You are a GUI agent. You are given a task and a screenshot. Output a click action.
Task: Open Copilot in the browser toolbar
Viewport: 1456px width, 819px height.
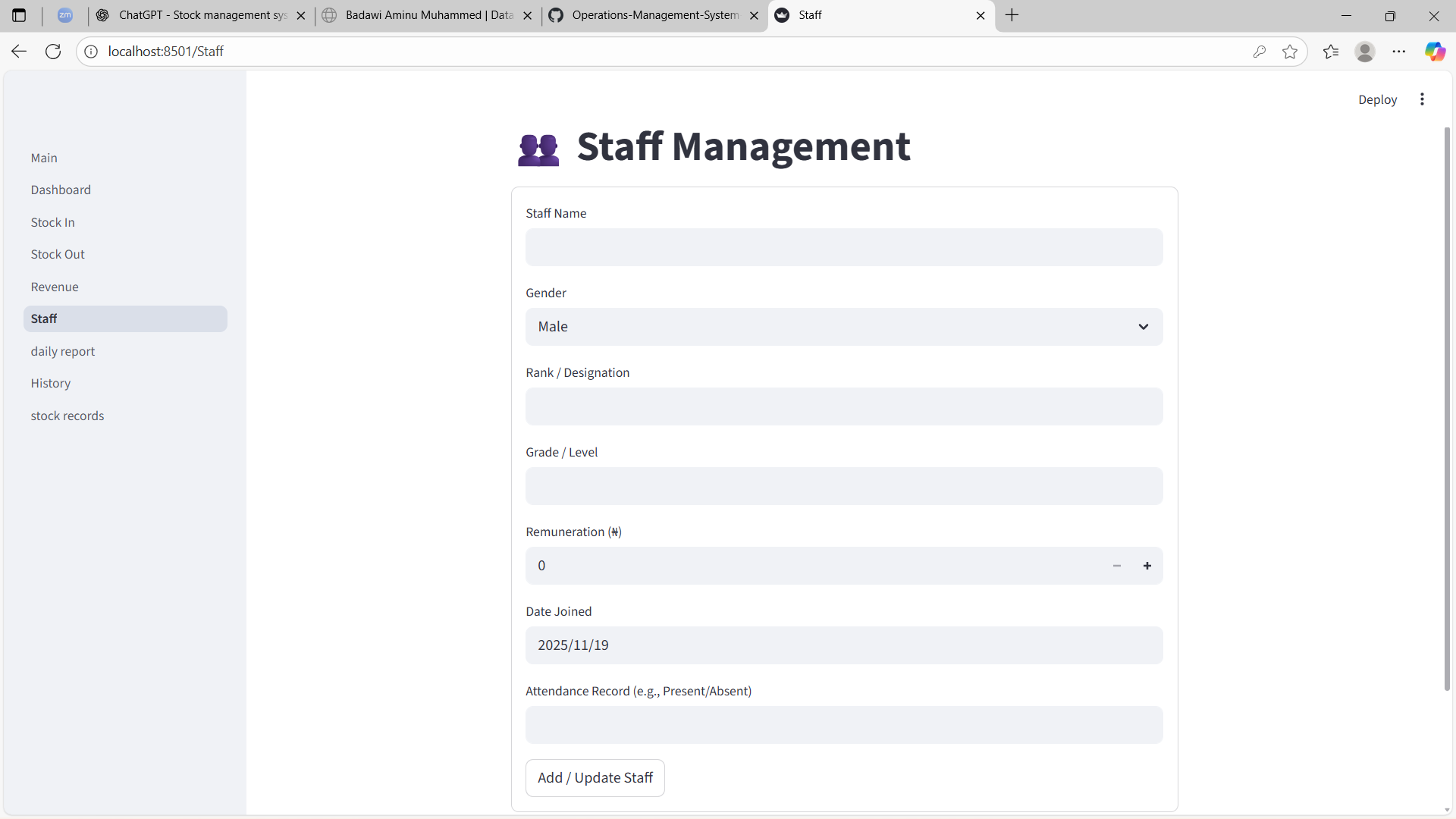(x=1436, y=51)
